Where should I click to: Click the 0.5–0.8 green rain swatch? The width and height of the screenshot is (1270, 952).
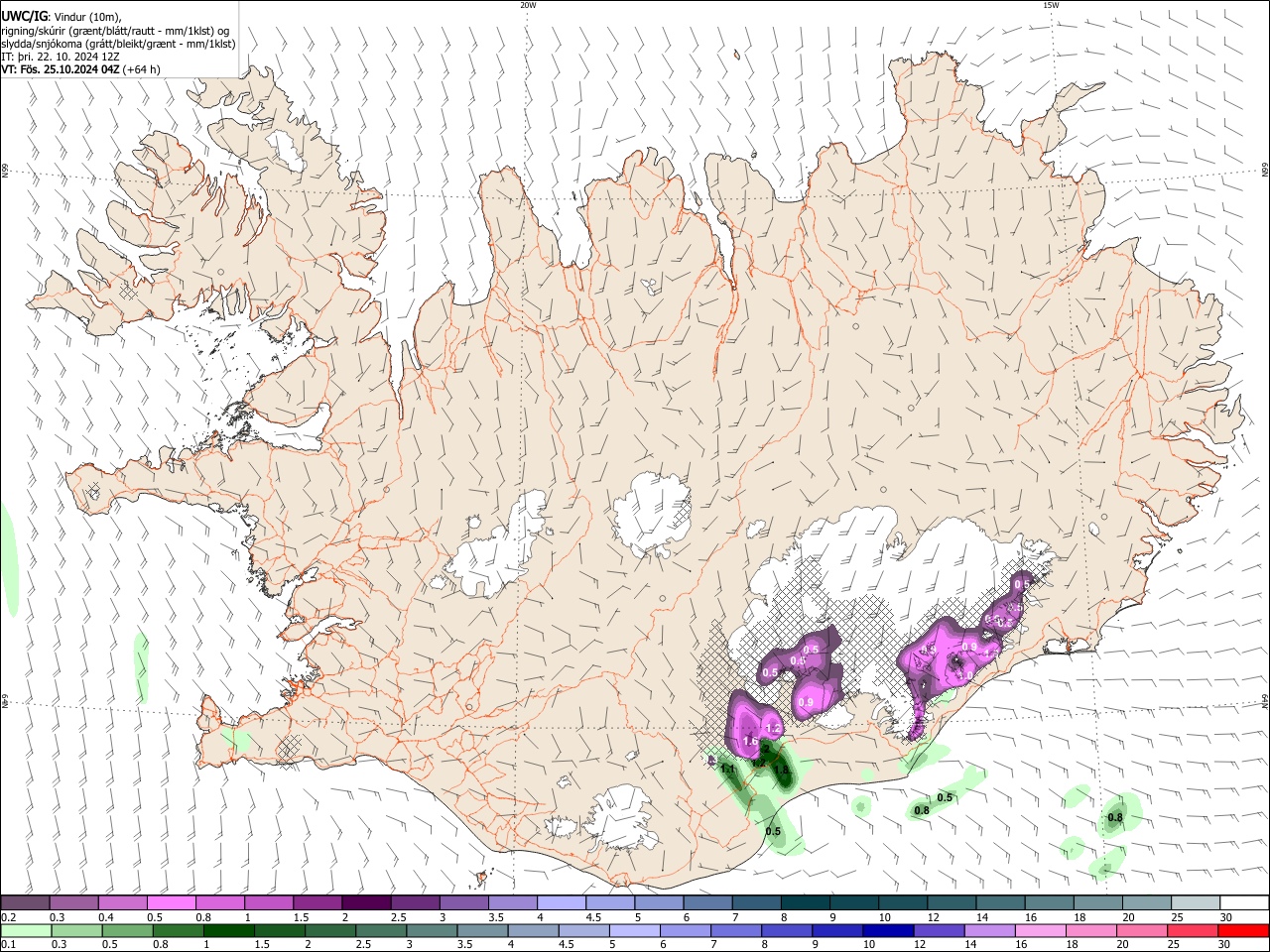point(127,930)
